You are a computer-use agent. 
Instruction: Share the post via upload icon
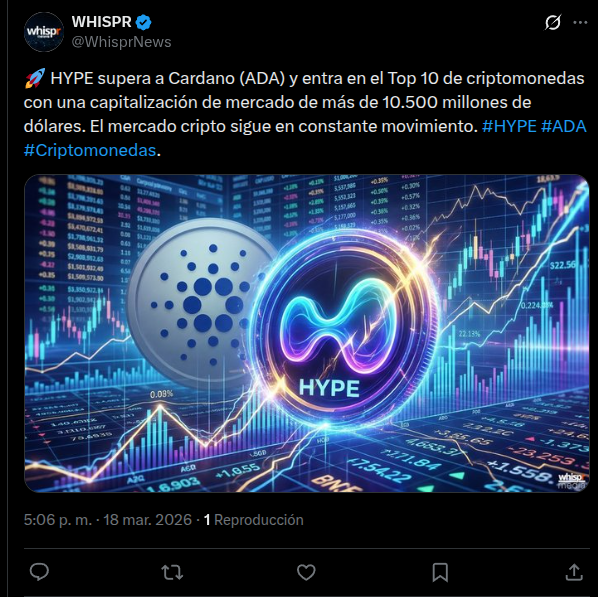(574, 572)
